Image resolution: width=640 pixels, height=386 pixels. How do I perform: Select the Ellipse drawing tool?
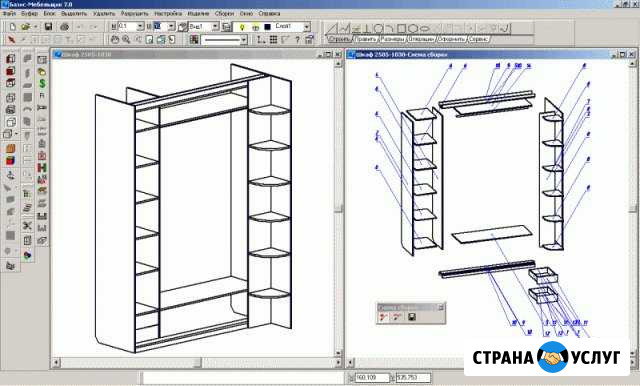click(x=425, y=28)
